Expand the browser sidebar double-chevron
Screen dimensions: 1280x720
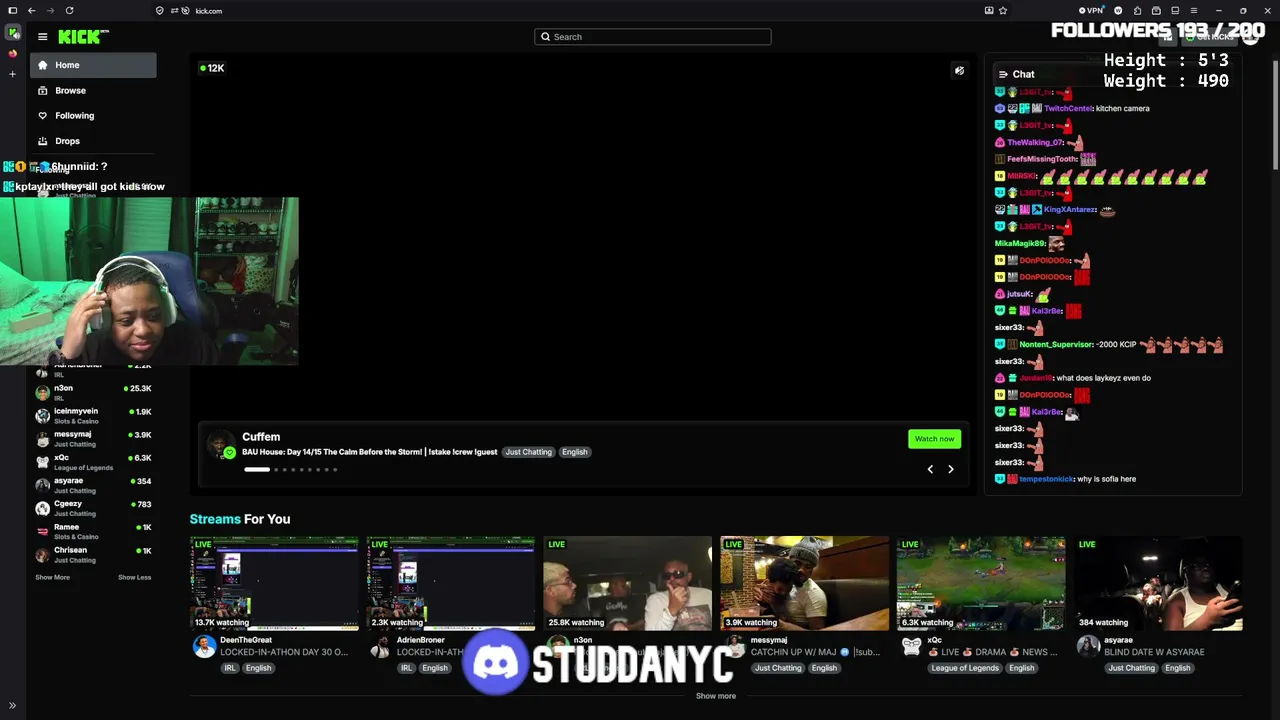point(13,706)
